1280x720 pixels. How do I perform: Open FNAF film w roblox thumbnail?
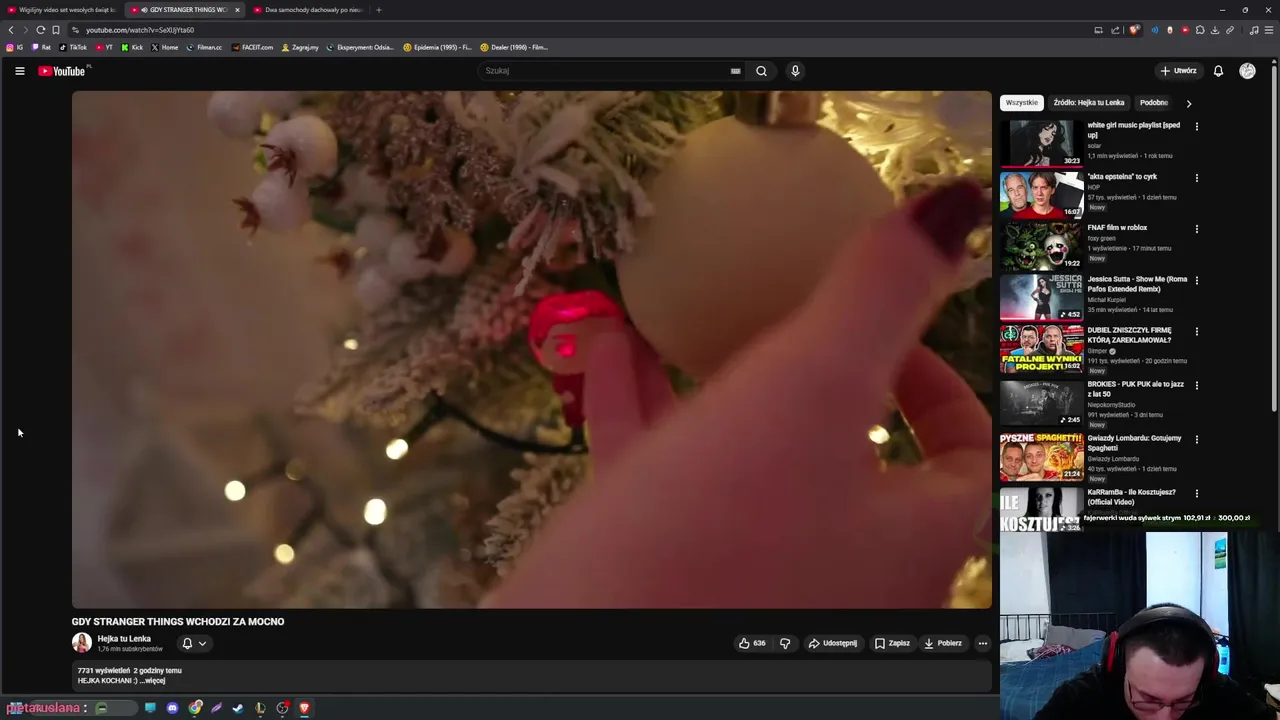click(x=1041, y=246)
